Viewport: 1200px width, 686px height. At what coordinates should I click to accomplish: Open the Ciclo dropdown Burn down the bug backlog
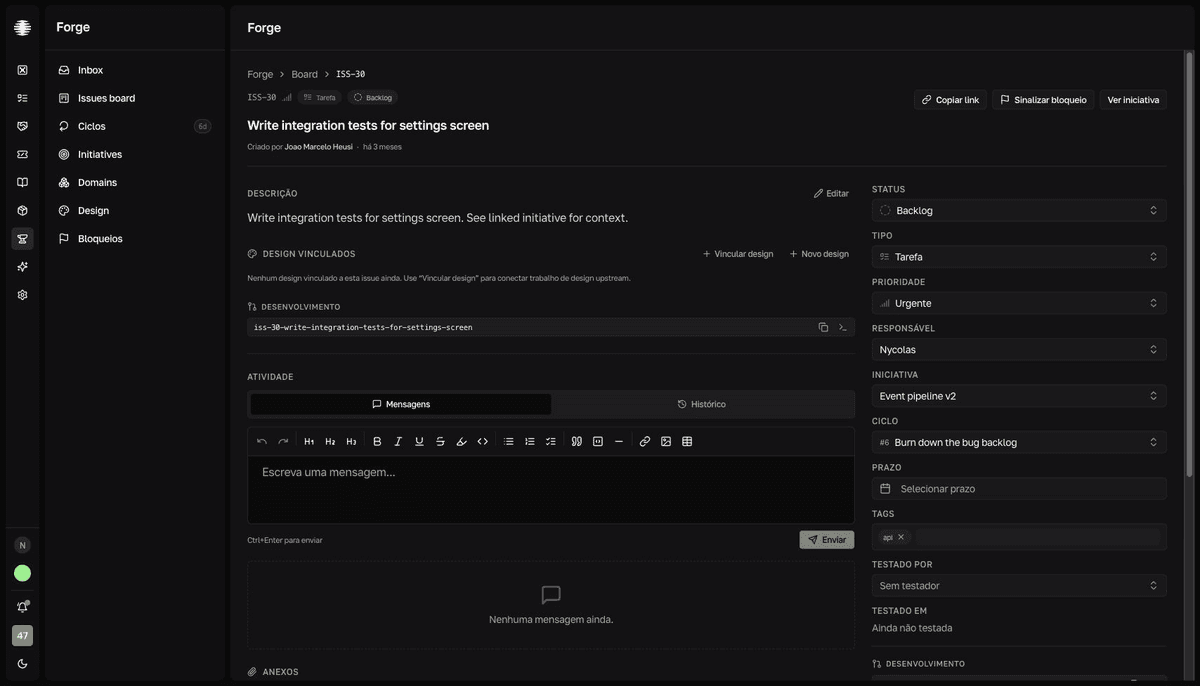pyautogui.click(x=1019, y=442)
